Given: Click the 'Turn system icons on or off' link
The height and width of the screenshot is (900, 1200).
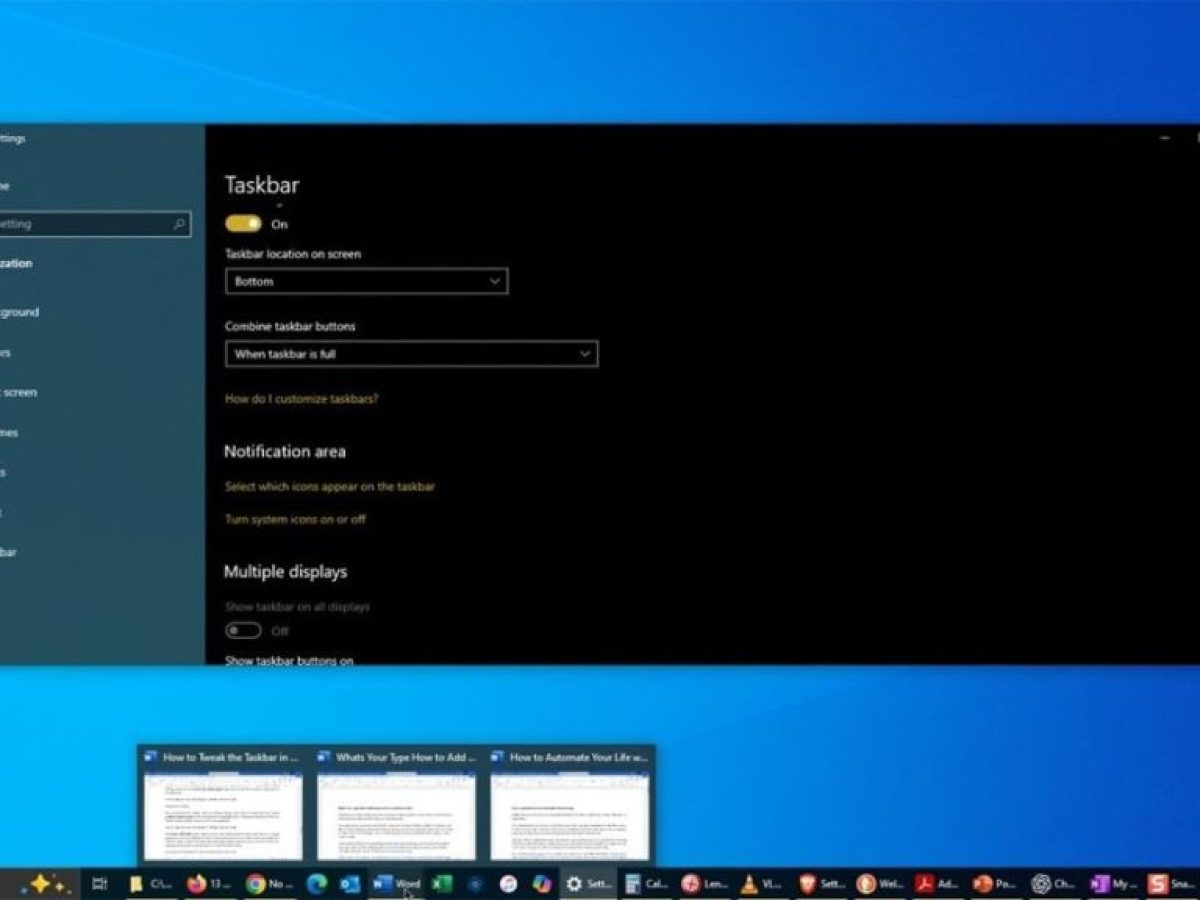Looking at the screenshot, I should [x=295, y=519].
